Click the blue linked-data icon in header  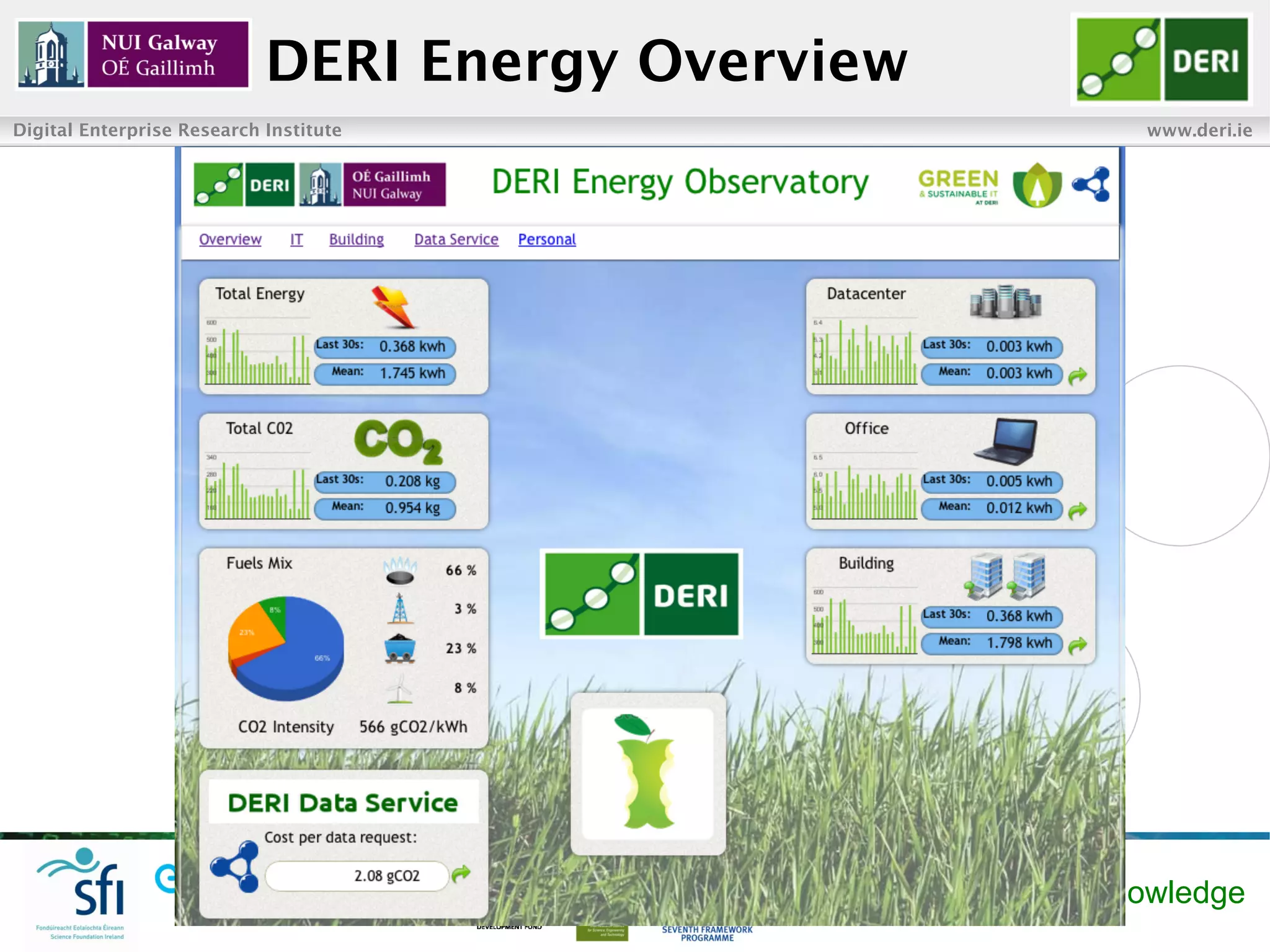click(1092, 184)
